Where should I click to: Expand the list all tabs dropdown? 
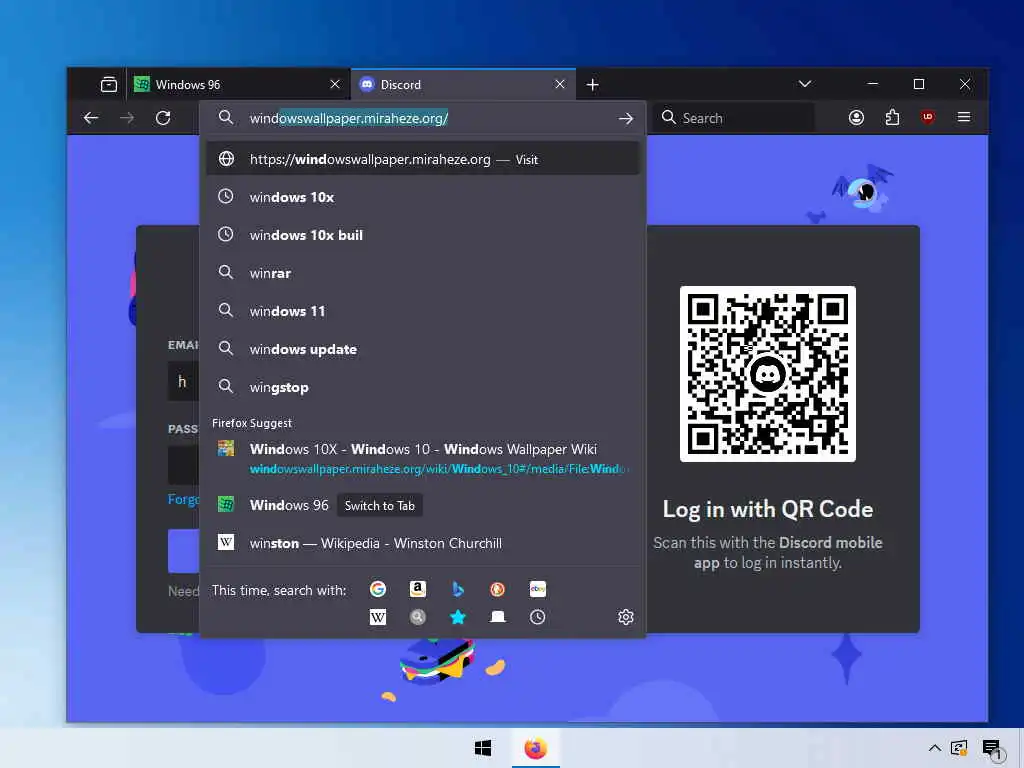tap(805, 84)
